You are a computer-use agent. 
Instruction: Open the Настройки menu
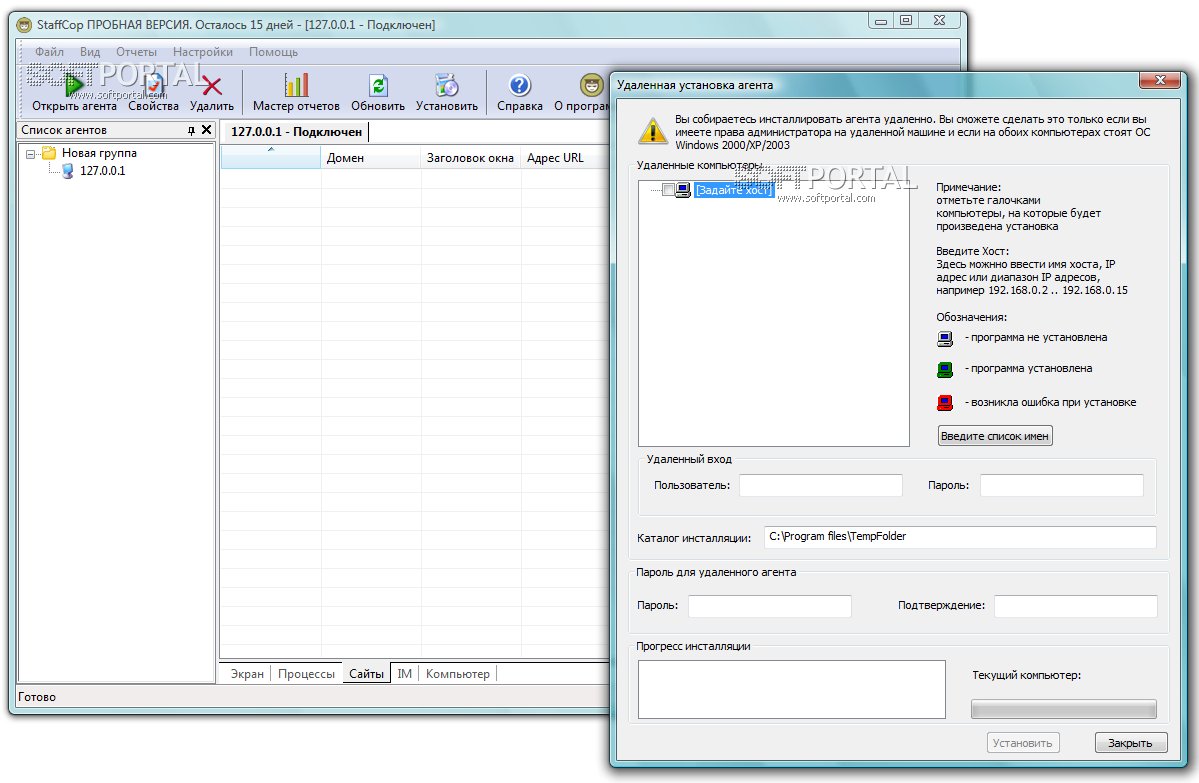tap(203, 52)
